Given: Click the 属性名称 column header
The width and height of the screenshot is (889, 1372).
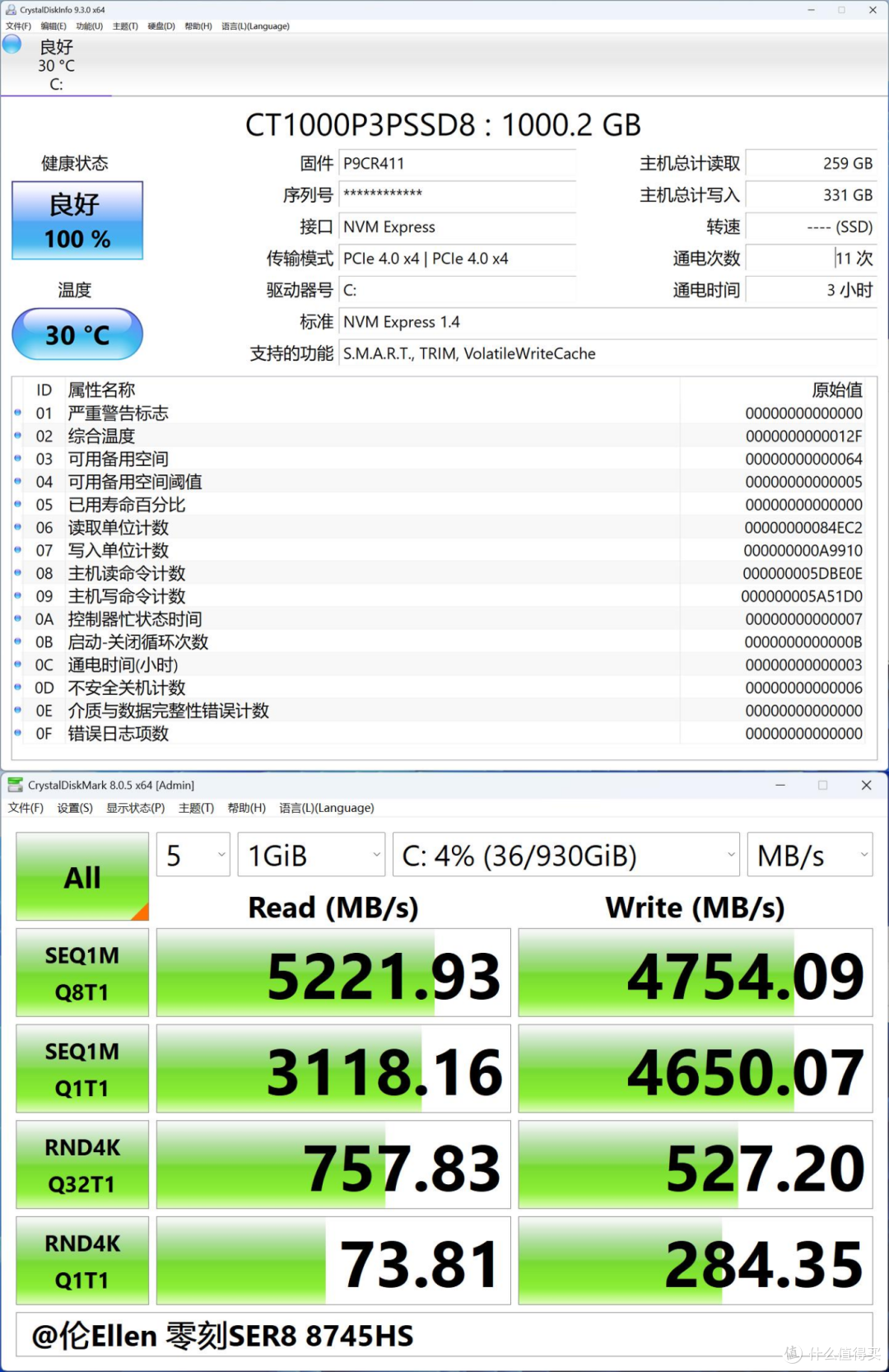Looking at the screenshot, I should [x=101, y=390].
